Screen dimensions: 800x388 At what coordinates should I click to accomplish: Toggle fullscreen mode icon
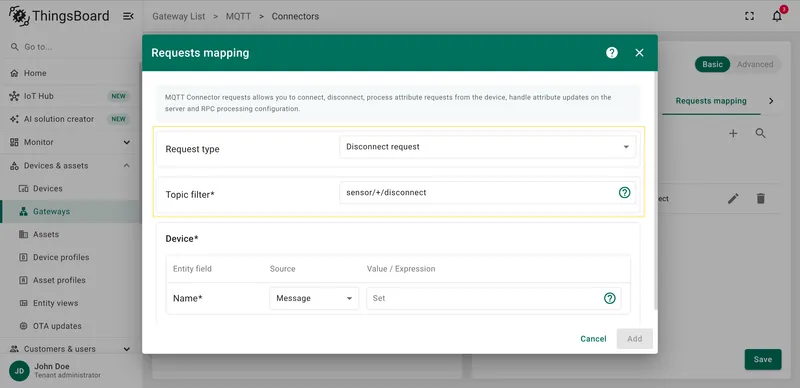click(749, 16)
